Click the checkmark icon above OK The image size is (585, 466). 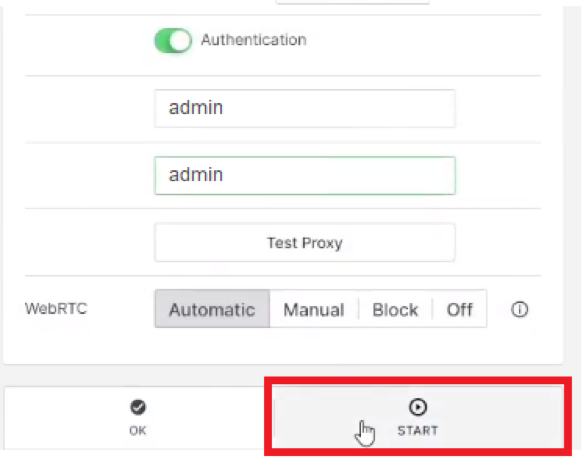tap(138, 407)
